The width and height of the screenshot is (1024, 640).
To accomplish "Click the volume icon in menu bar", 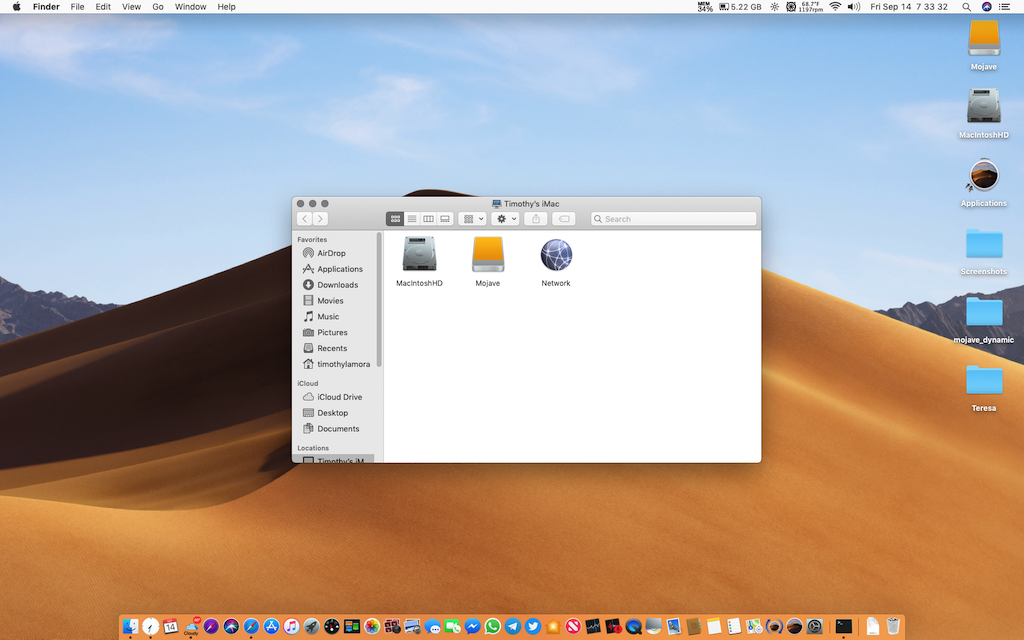I will 854,7.
